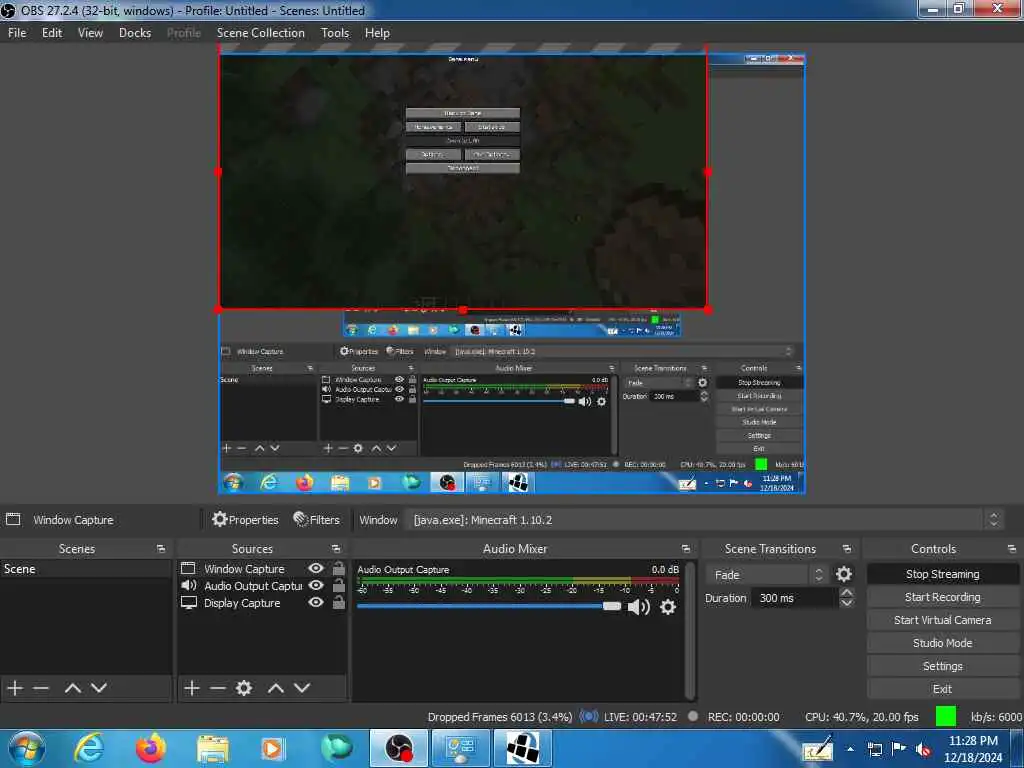This screenshot has width=1024, height=768.
Task: Click the Duration 300 ms field
Action: (x=793, y=598)
